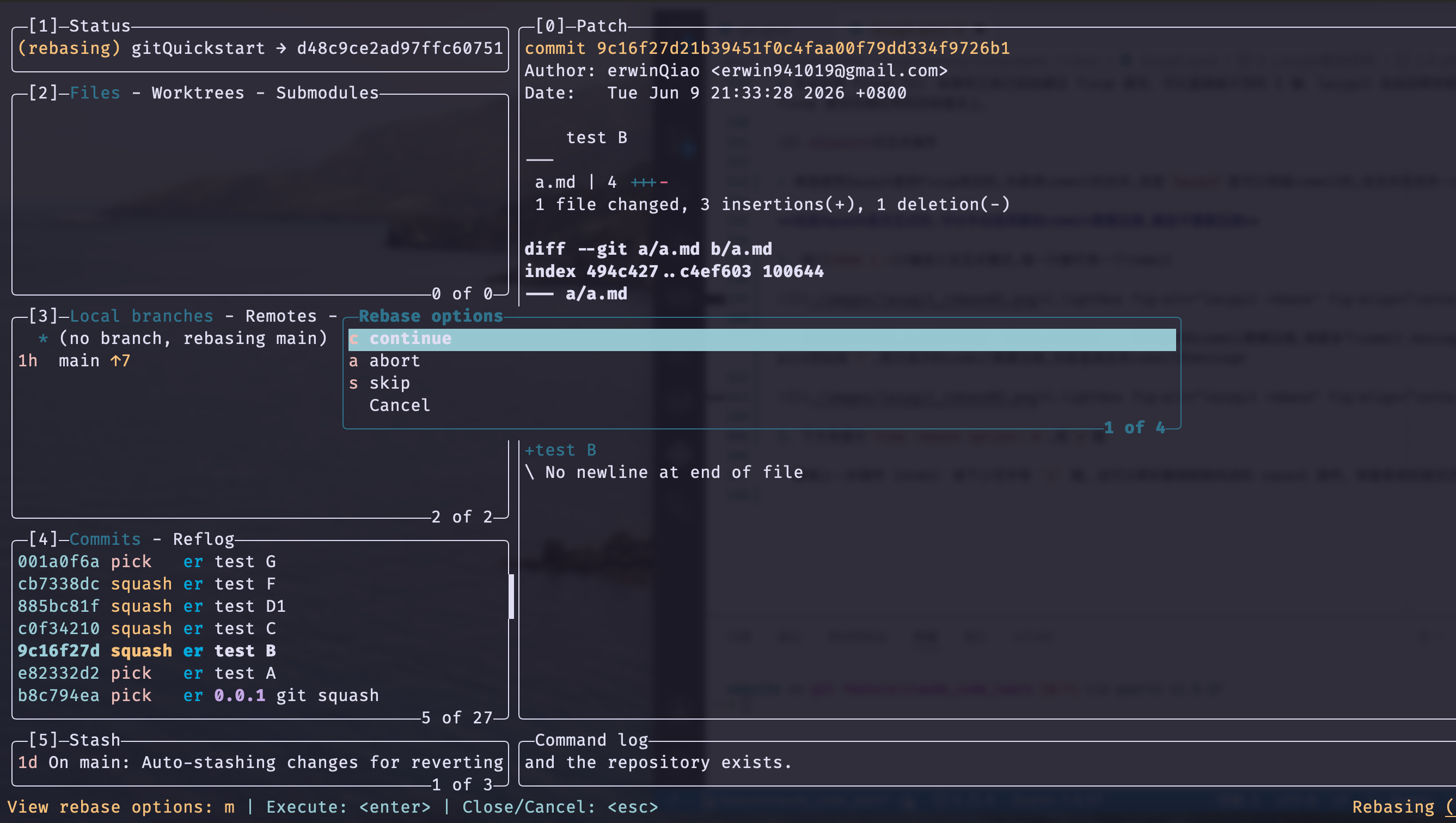Click the 'diff --git a/a.md b/a.md' line

(649, 249)
